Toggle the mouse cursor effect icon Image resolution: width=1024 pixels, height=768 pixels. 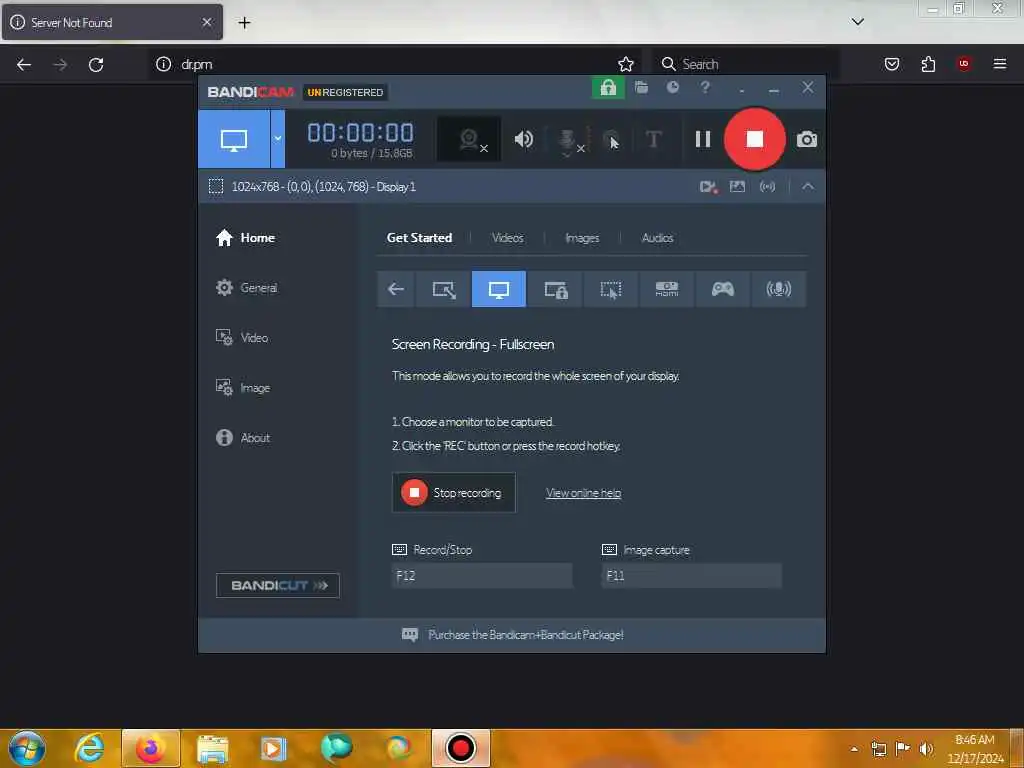point(611,140)
